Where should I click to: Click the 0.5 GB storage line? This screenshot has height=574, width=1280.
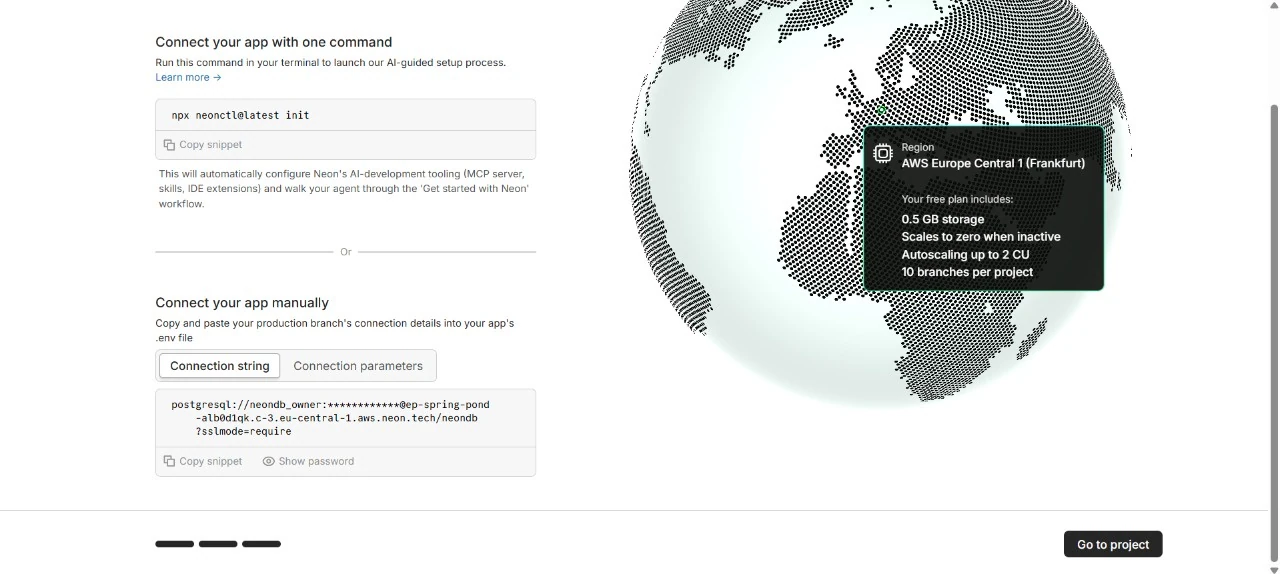[x=943, y=219]
